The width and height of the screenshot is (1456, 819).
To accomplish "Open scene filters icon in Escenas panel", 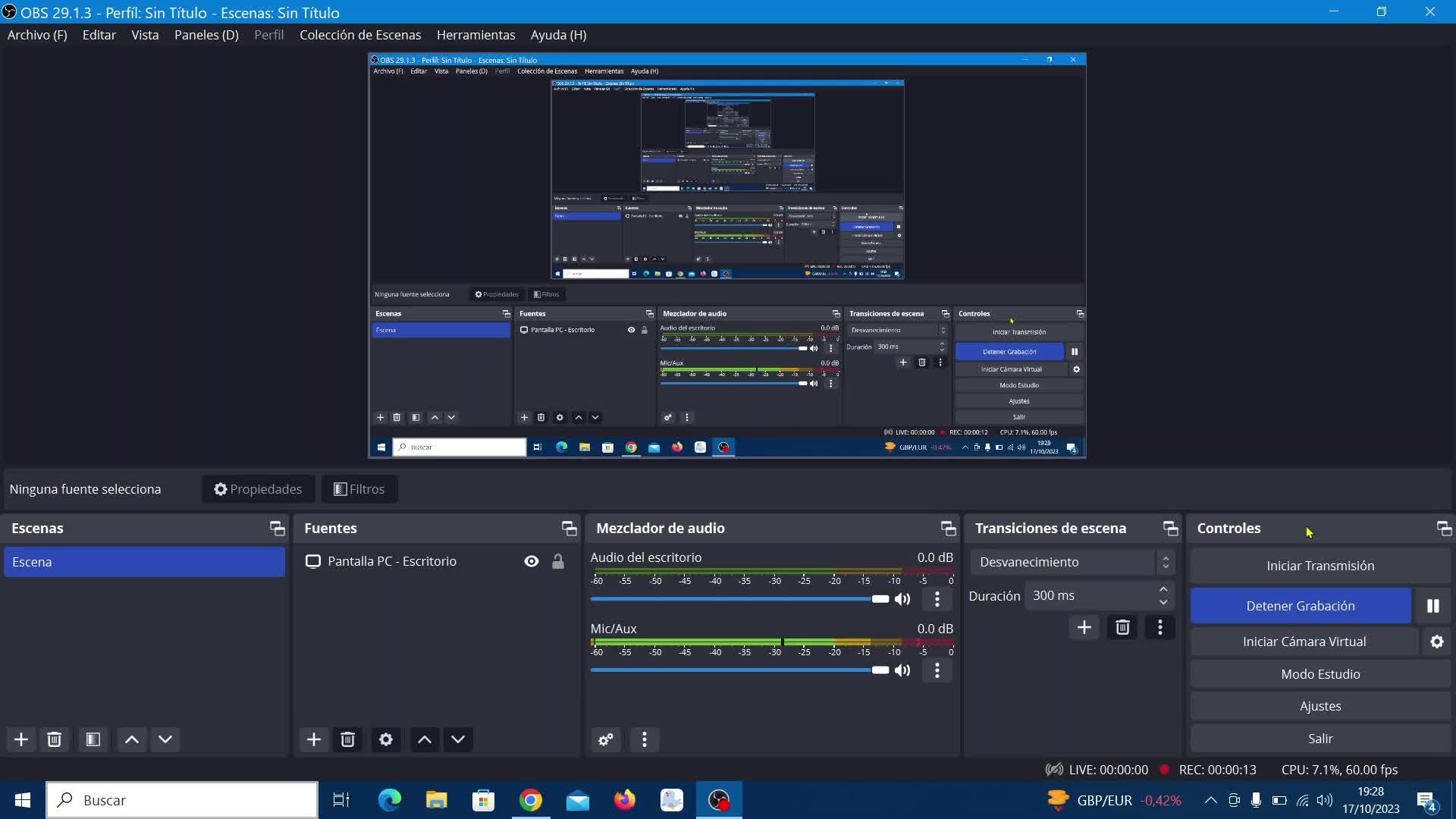I will [x=93, y=739].
